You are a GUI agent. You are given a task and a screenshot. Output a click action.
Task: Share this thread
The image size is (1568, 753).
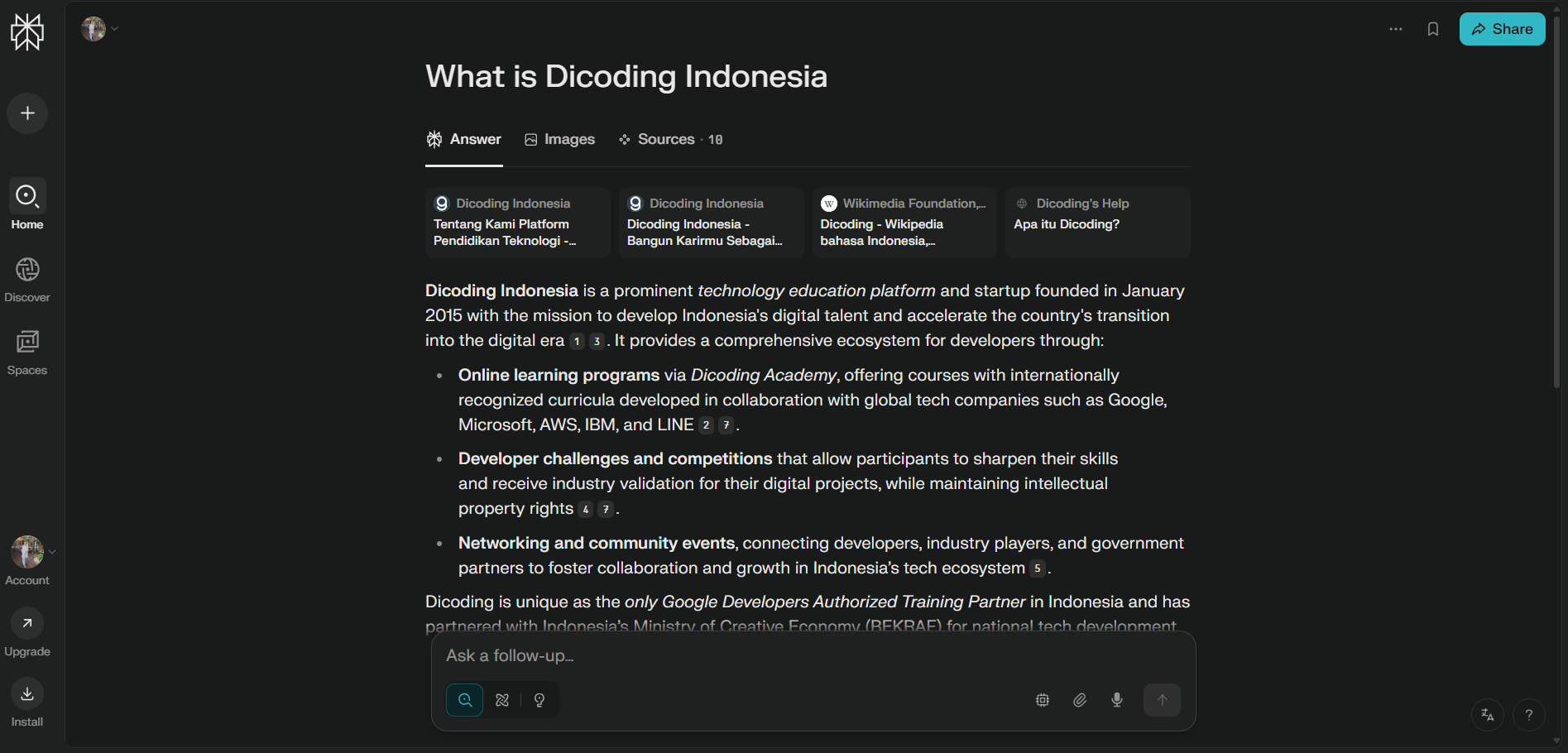[x=1502, y=29]
